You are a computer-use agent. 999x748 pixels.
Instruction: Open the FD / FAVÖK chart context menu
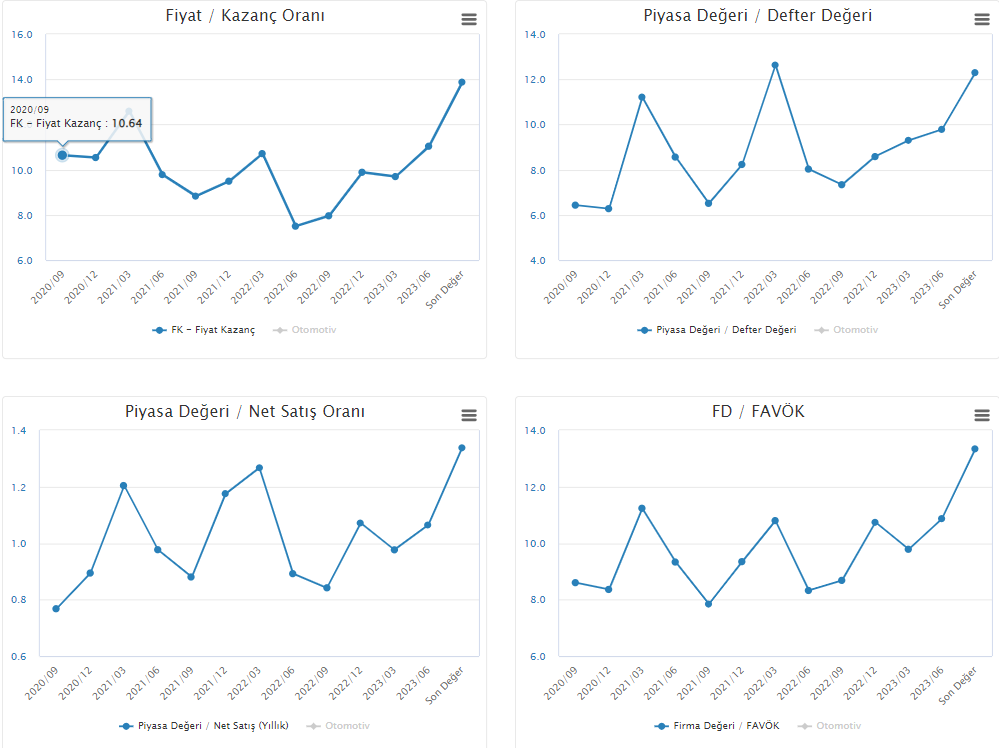click(981, 415)
